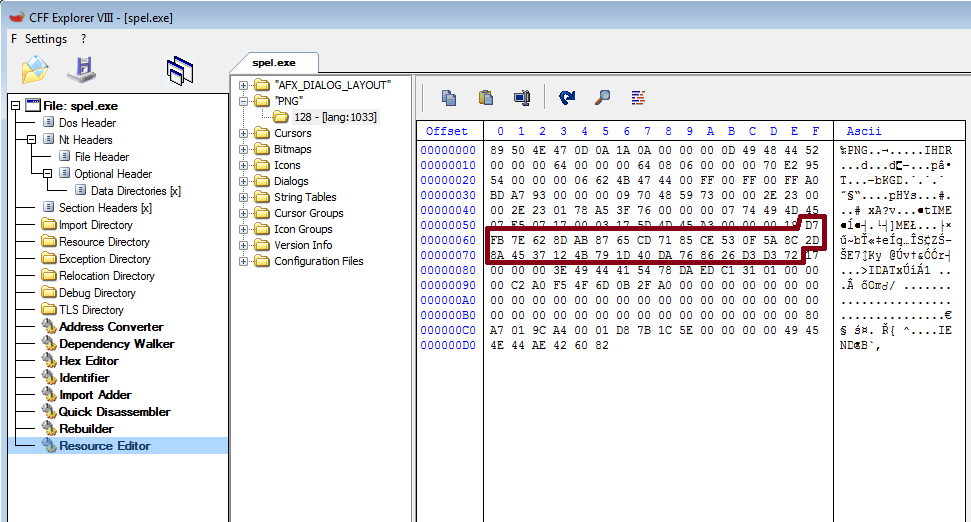Click hex byte 89 at offset 00000000
The image size is (971, 522).
tap(497, 150)
